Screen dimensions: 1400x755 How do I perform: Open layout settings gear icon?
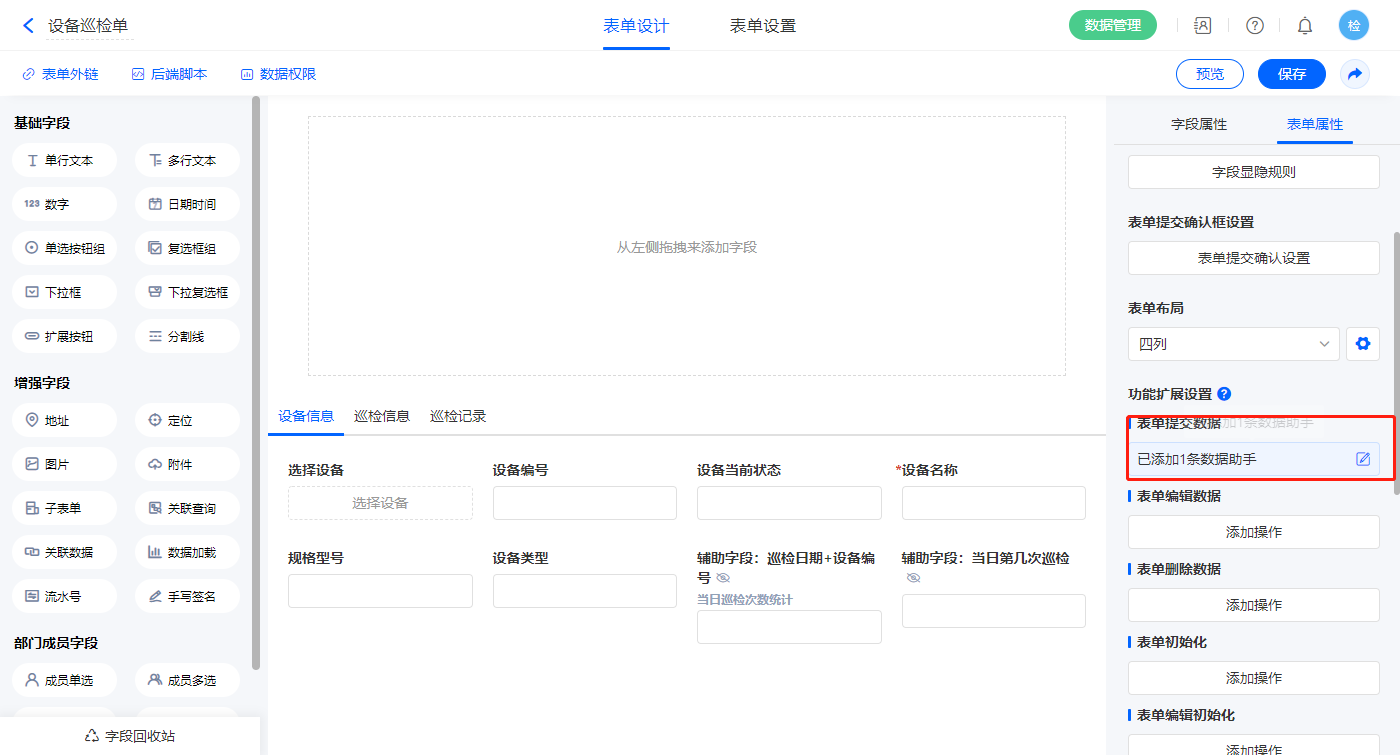(x=1362, y=344)
